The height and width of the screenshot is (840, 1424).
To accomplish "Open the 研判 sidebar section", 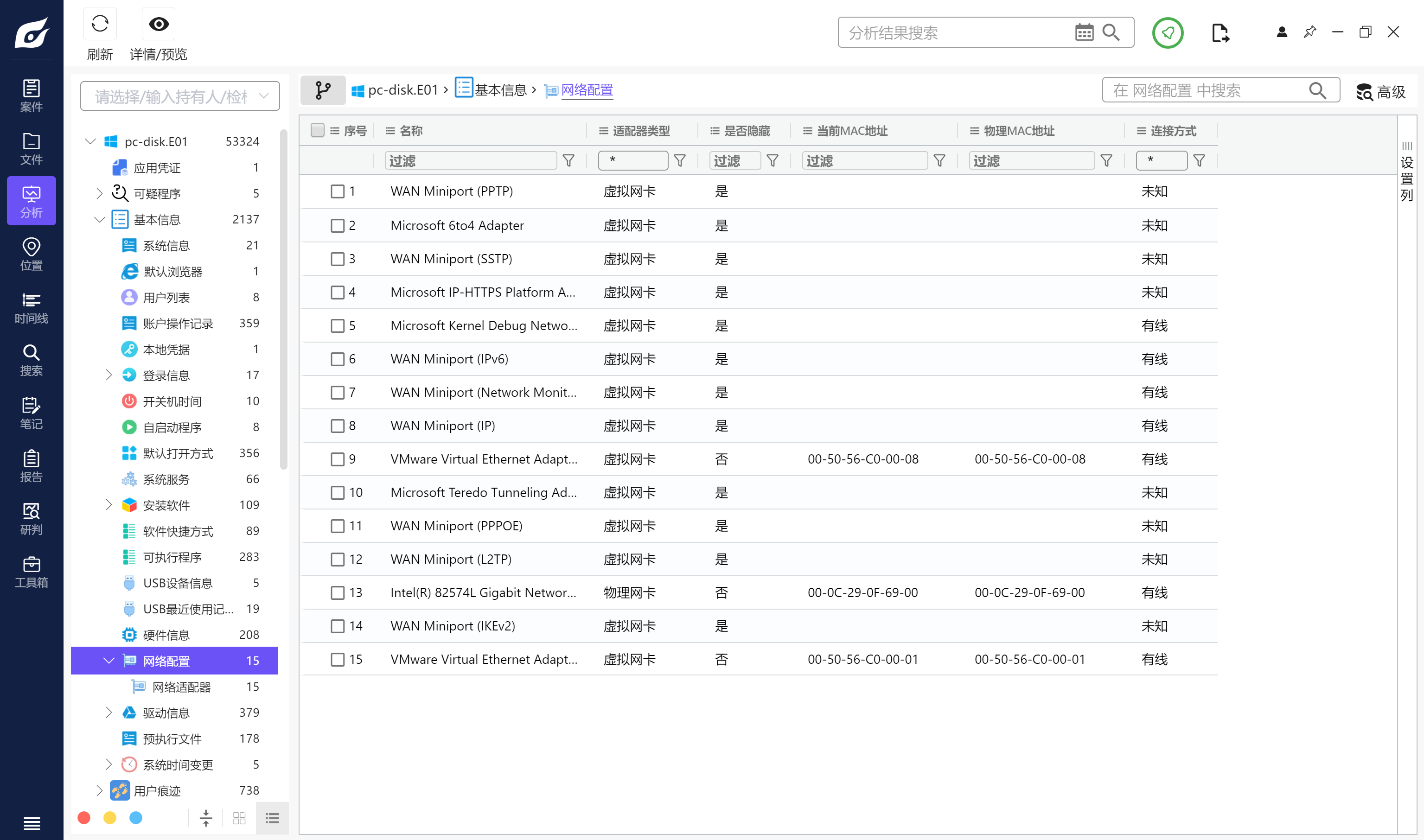I will pyautogui.click(x=31, y=518).
